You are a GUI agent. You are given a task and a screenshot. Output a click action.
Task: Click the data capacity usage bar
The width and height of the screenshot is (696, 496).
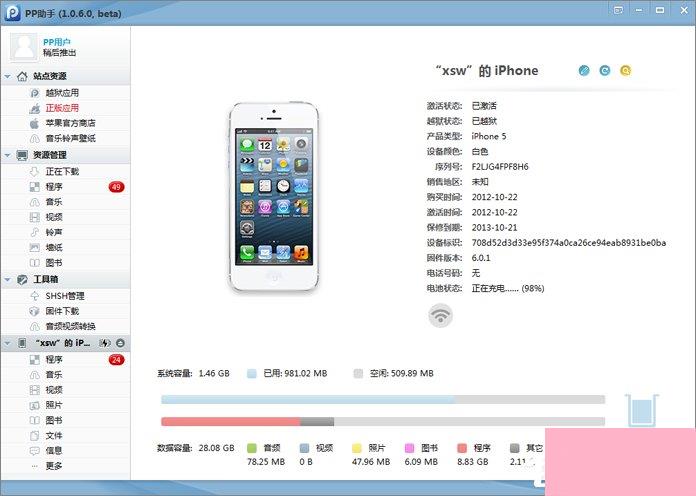(x=383, y=421)
